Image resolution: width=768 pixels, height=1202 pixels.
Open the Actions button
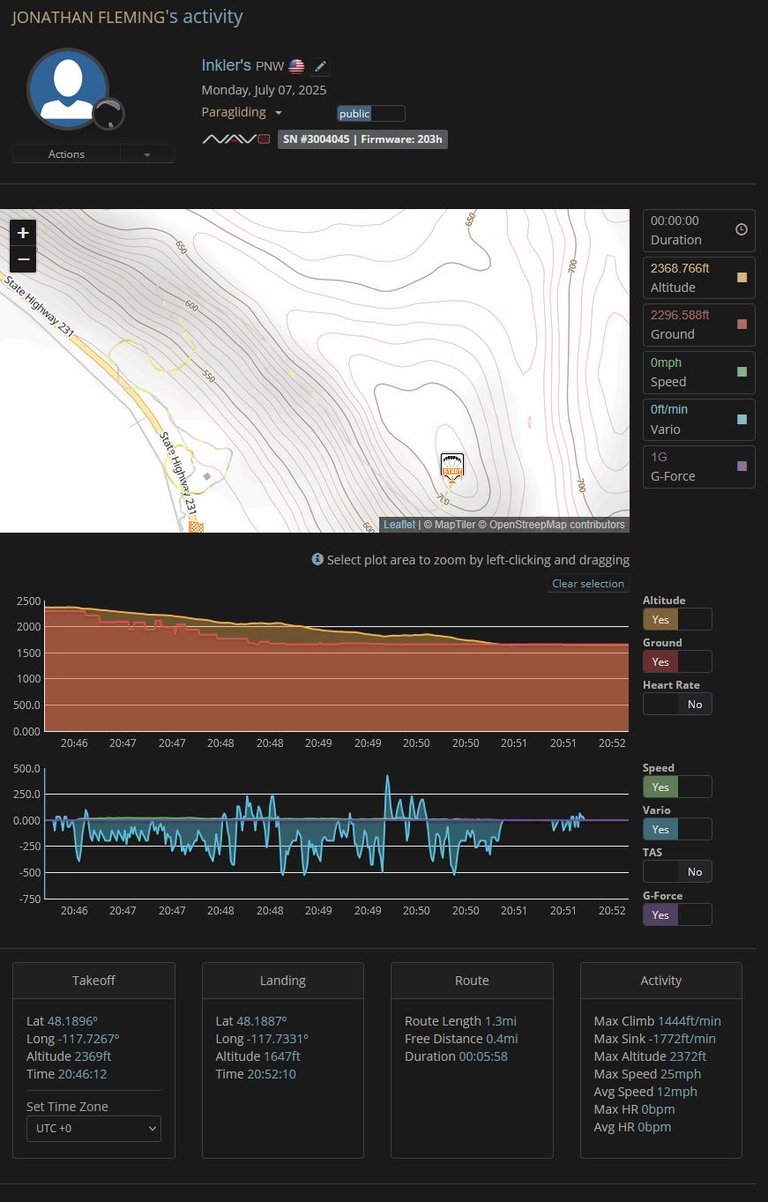(67, 154)
